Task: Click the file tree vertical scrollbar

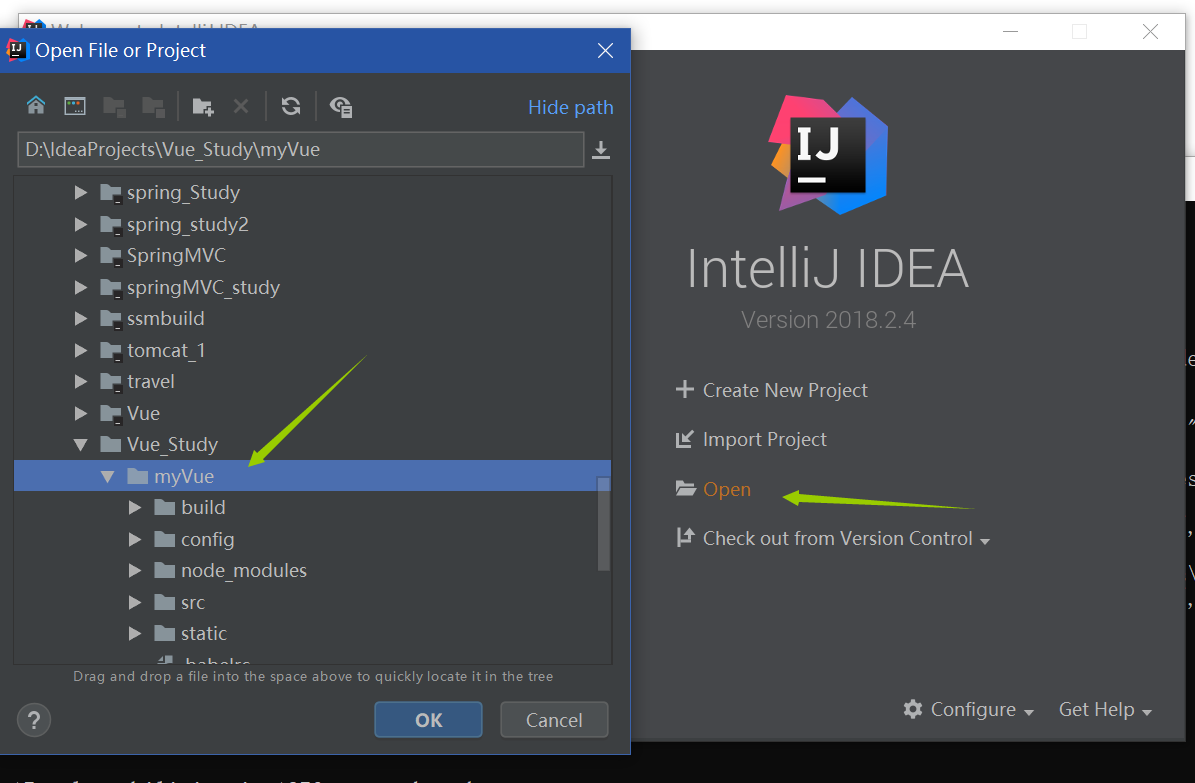Action: [604, 523]
